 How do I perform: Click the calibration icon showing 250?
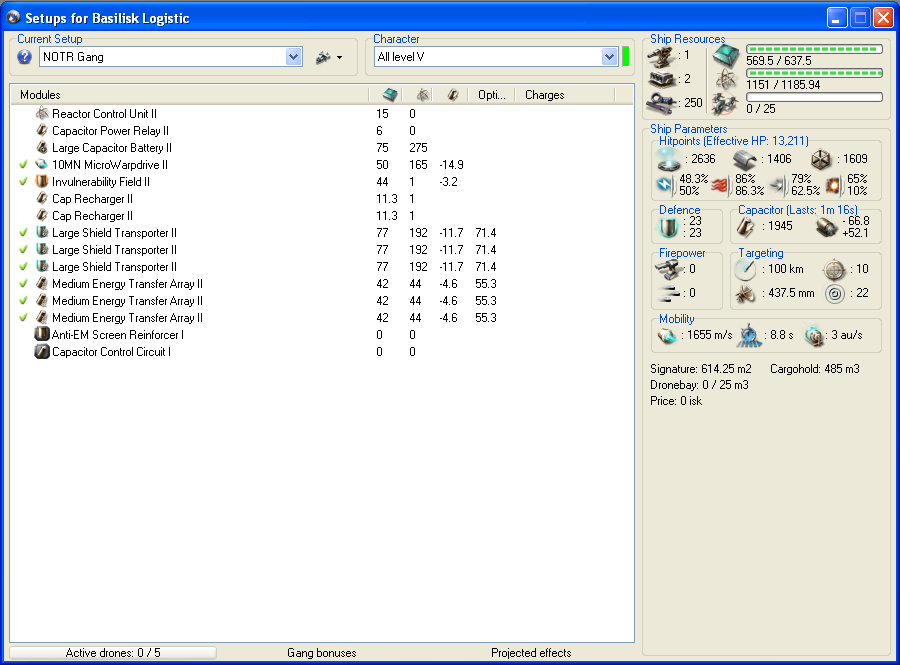tap(663, 103)
